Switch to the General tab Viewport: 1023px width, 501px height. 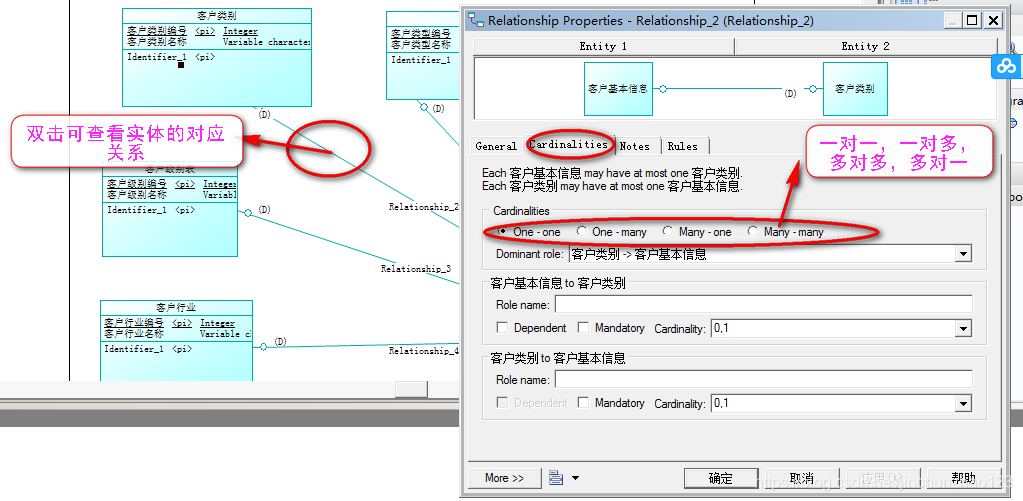[496, 146]
